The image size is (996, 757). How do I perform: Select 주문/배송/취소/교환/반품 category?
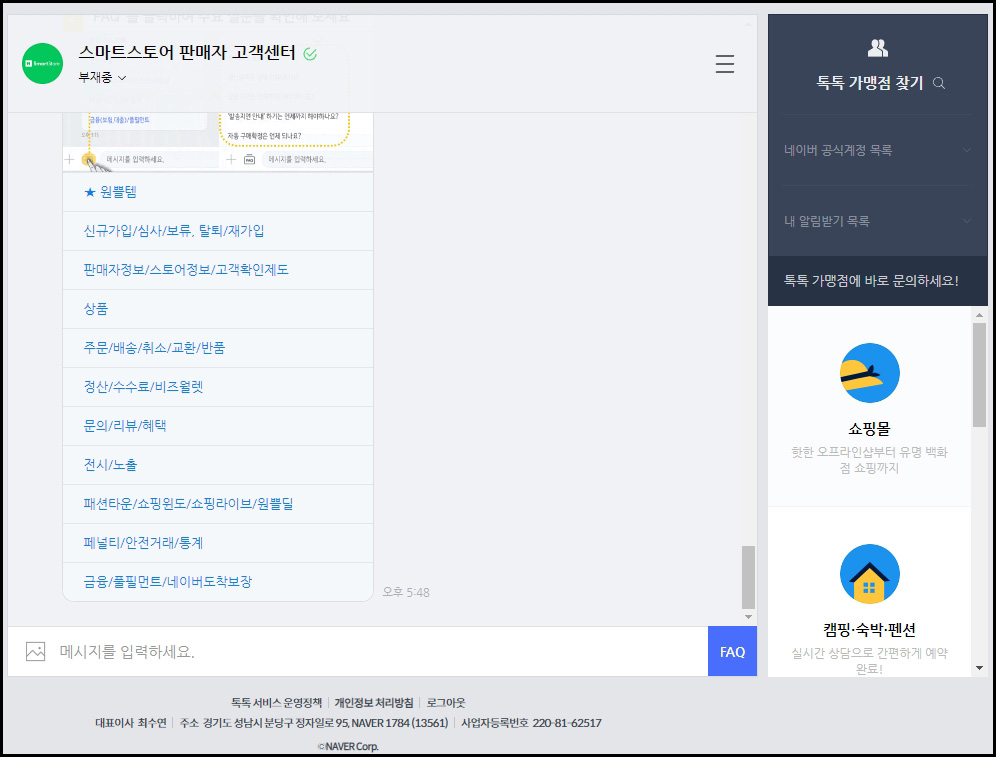218,348
